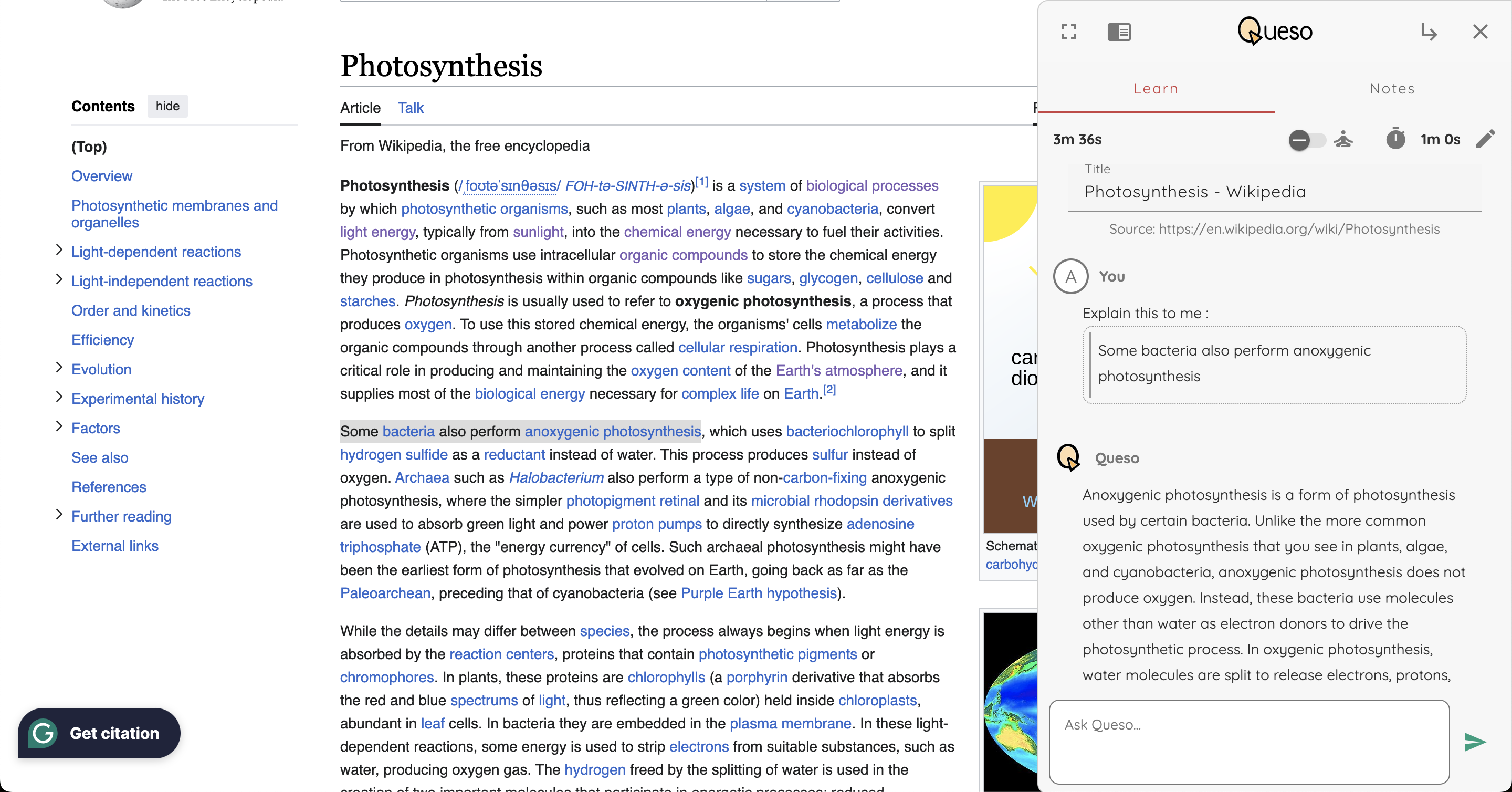Image resolution: width=1512 pixels, height=792 pixels.
Task: Switch to the Notes tab
Action: 1392,89
